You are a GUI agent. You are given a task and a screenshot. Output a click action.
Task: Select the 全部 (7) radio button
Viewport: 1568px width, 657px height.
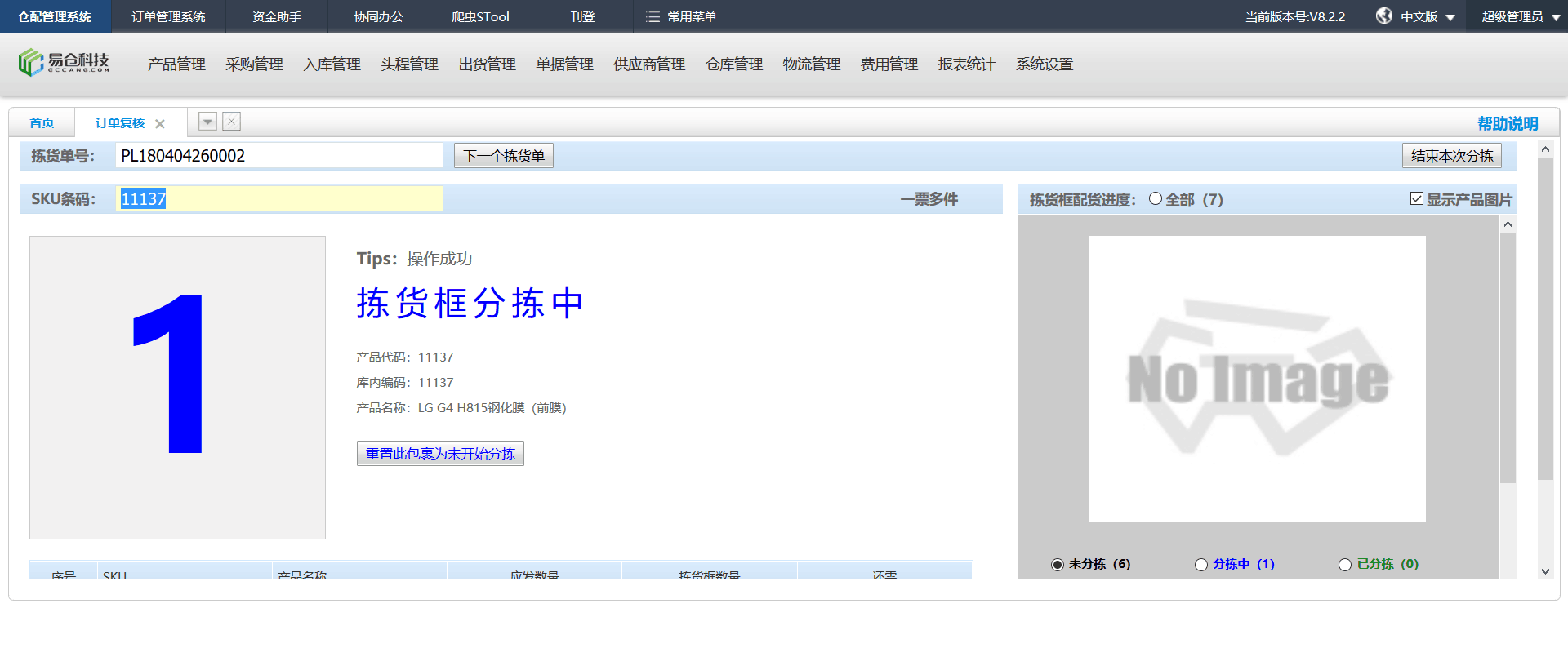click(x=1156, y=199)
